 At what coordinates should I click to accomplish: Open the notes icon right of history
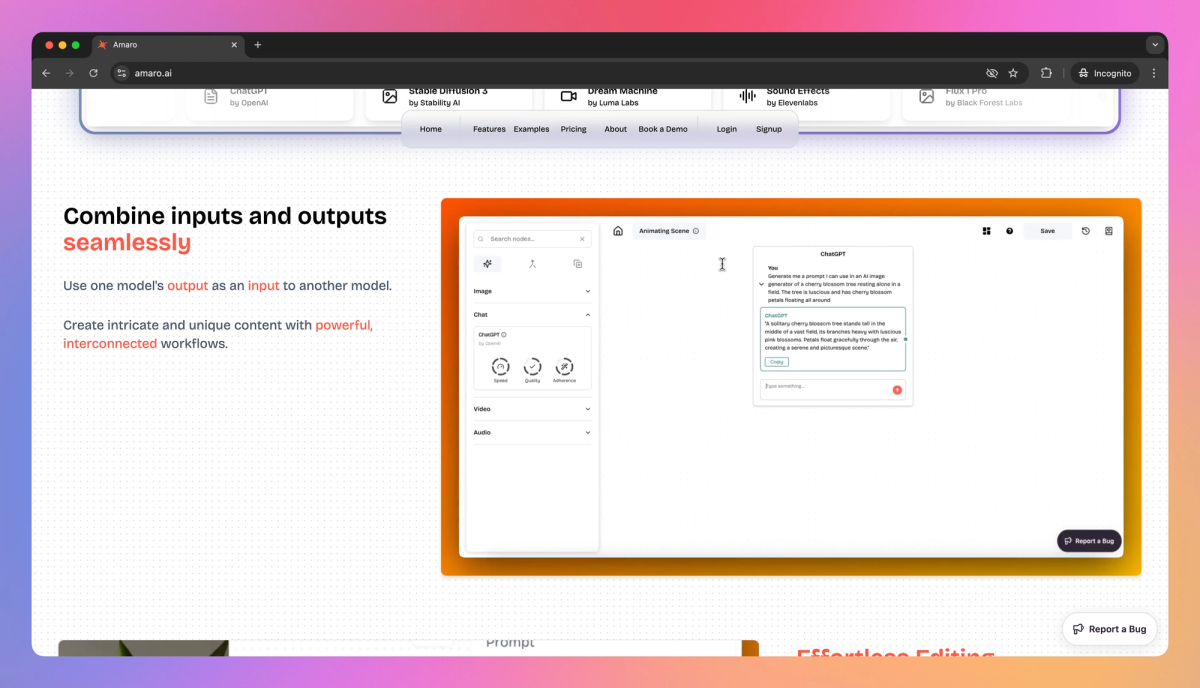click(x=1109, y=231)
